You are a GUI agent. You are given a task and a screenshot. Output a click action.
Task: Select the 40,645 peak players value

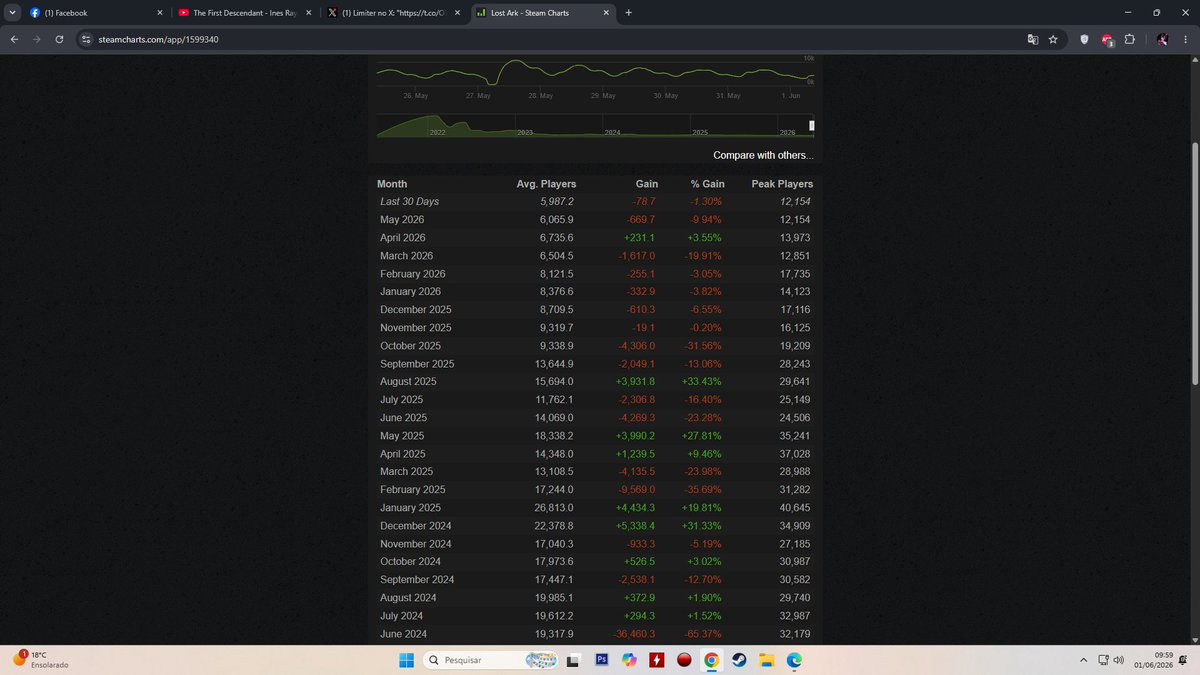pyautogui.click(x=795, y=507)
